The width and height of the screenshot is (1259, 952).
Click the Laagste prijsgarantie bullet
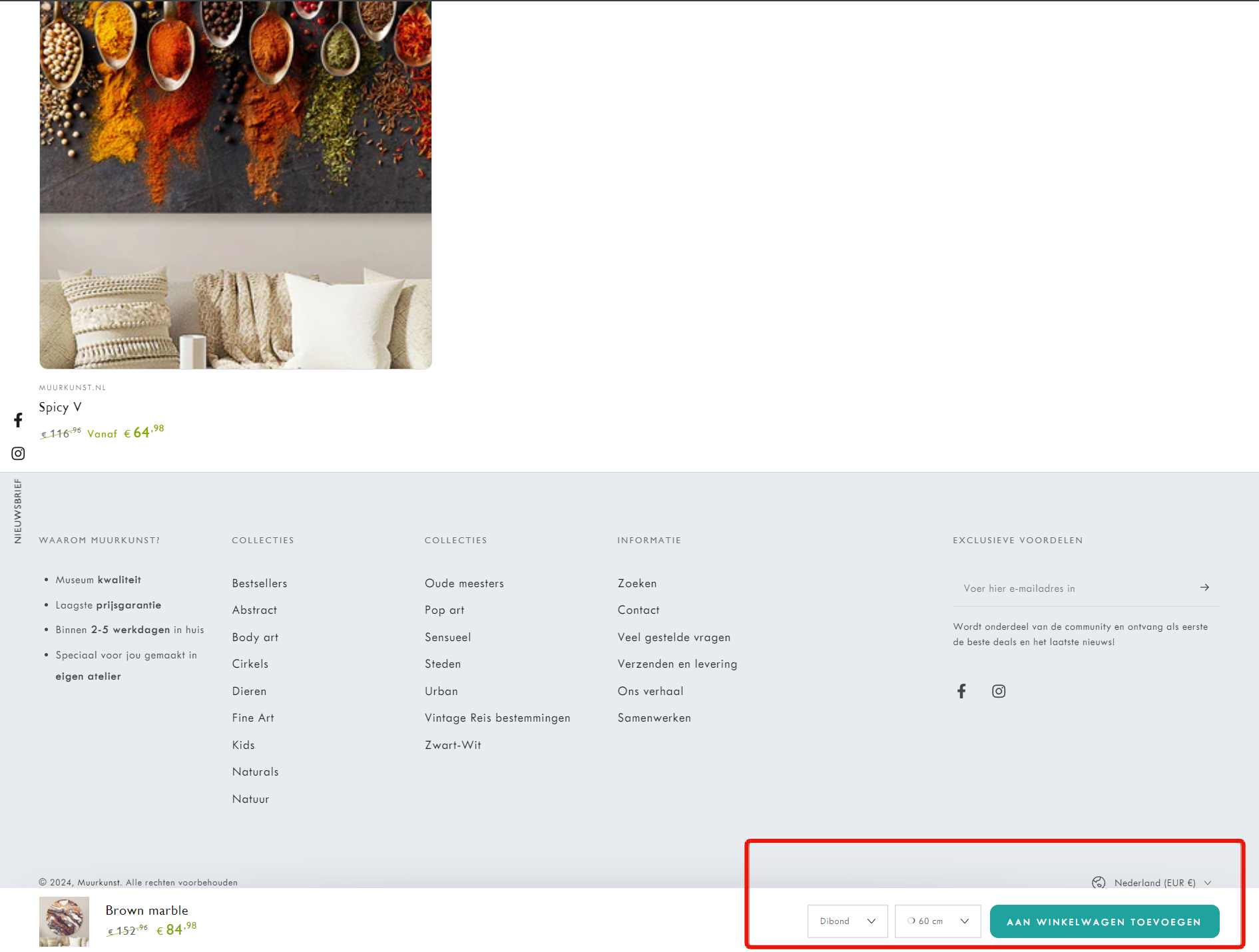tap(109, 605)
